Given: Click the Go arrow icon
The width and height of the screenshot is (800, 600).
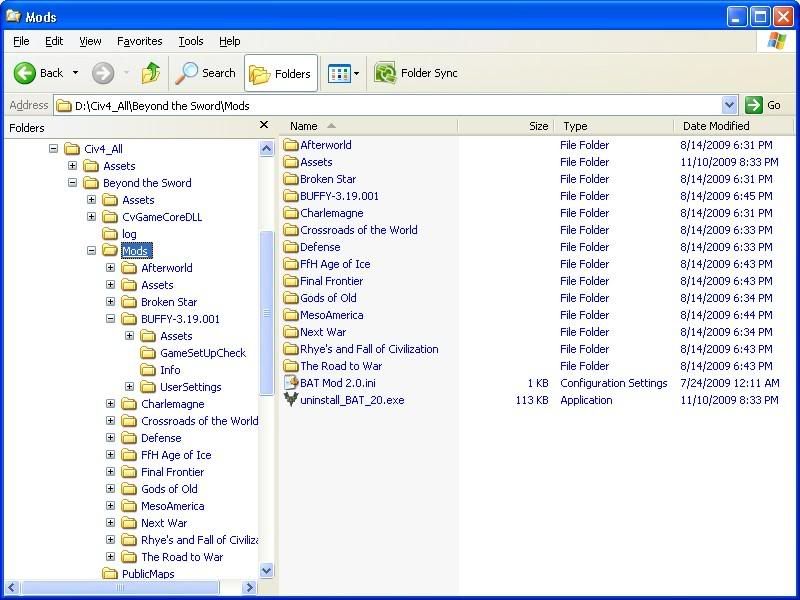Looking at the screenshot, I should point(754,105).
